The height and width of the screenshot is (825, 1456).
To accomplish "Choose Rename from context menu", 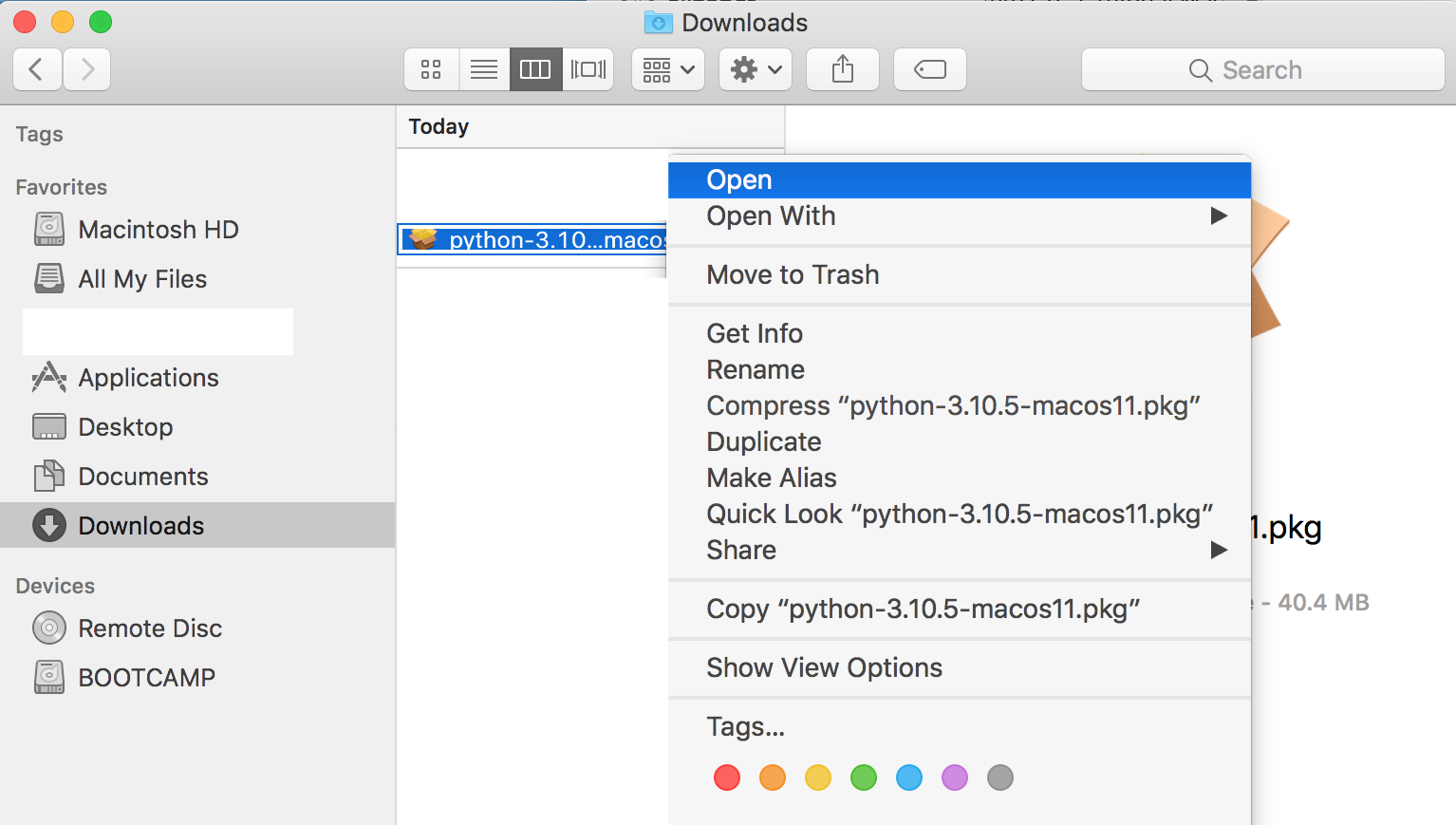I will coord(960,370).
